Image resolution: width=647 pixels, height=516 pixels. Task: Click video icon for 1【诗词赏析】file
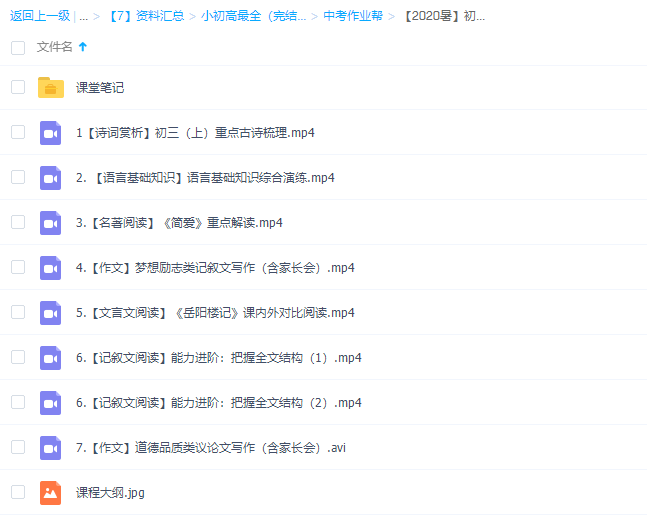(x=51, y=133)
